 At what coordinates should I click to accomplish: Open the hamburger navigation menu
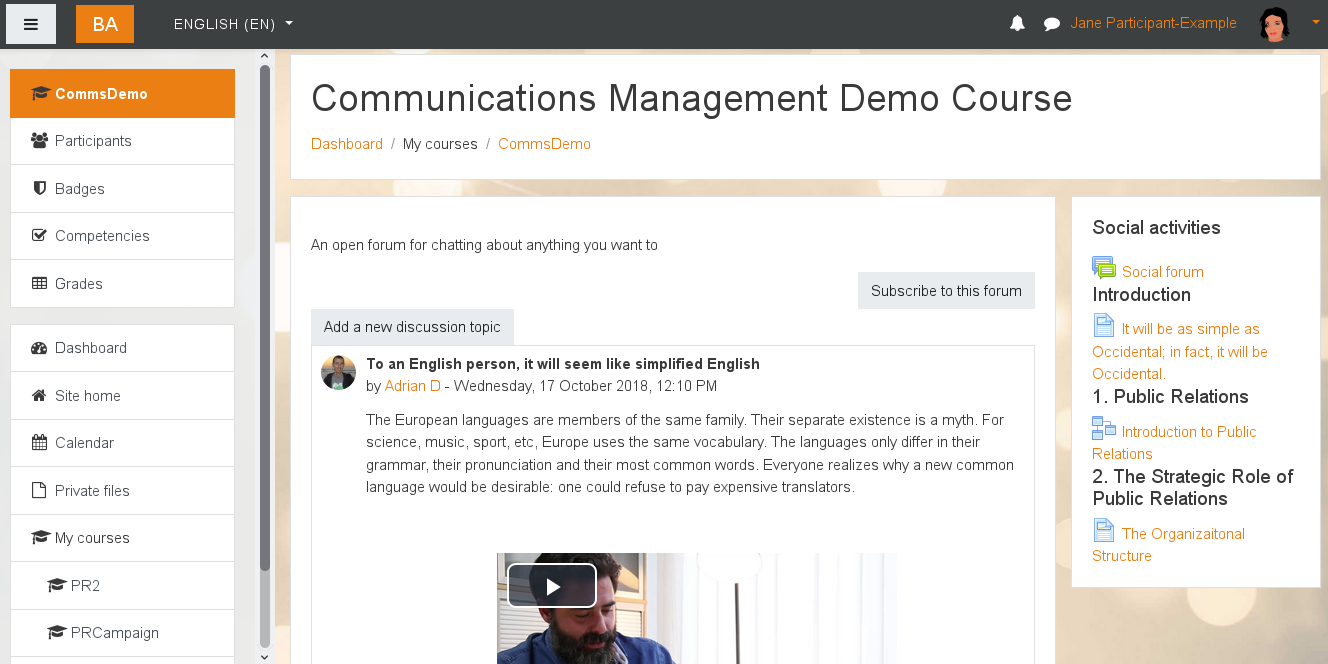point(30,23)
